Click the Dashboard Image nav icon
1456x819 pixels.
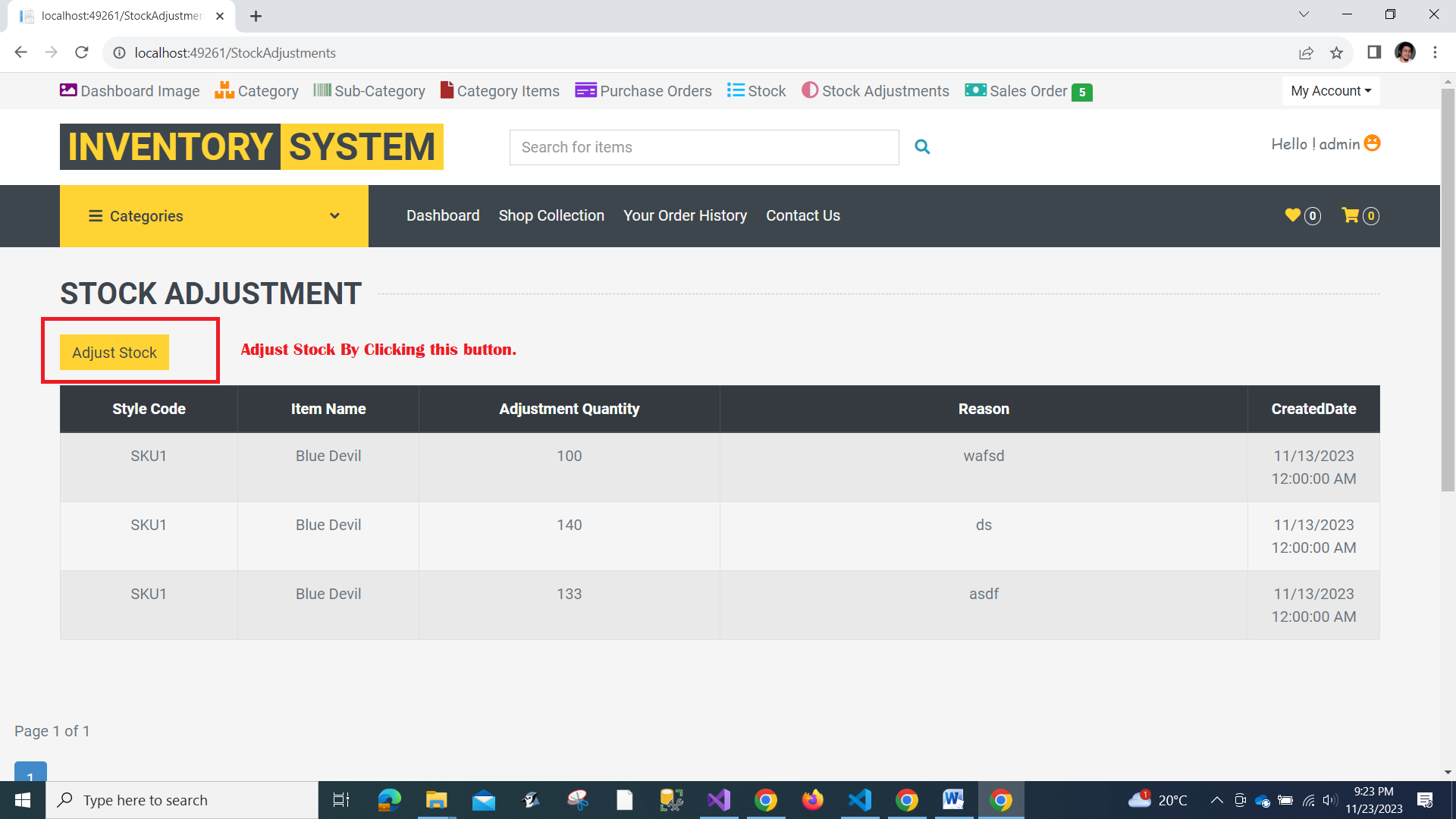point(68,90)
